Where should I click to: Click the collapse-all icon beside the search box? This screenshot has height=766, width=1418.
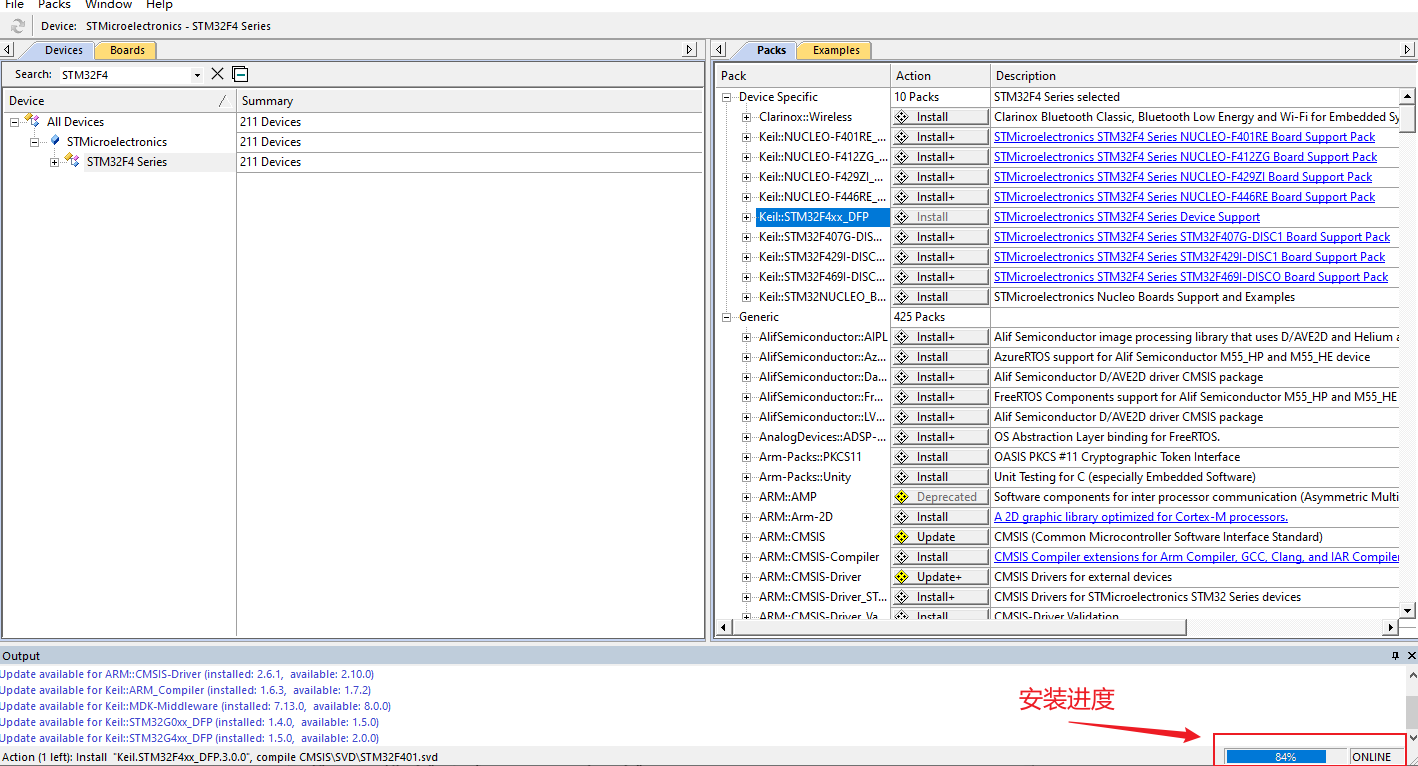click(240, 74)
